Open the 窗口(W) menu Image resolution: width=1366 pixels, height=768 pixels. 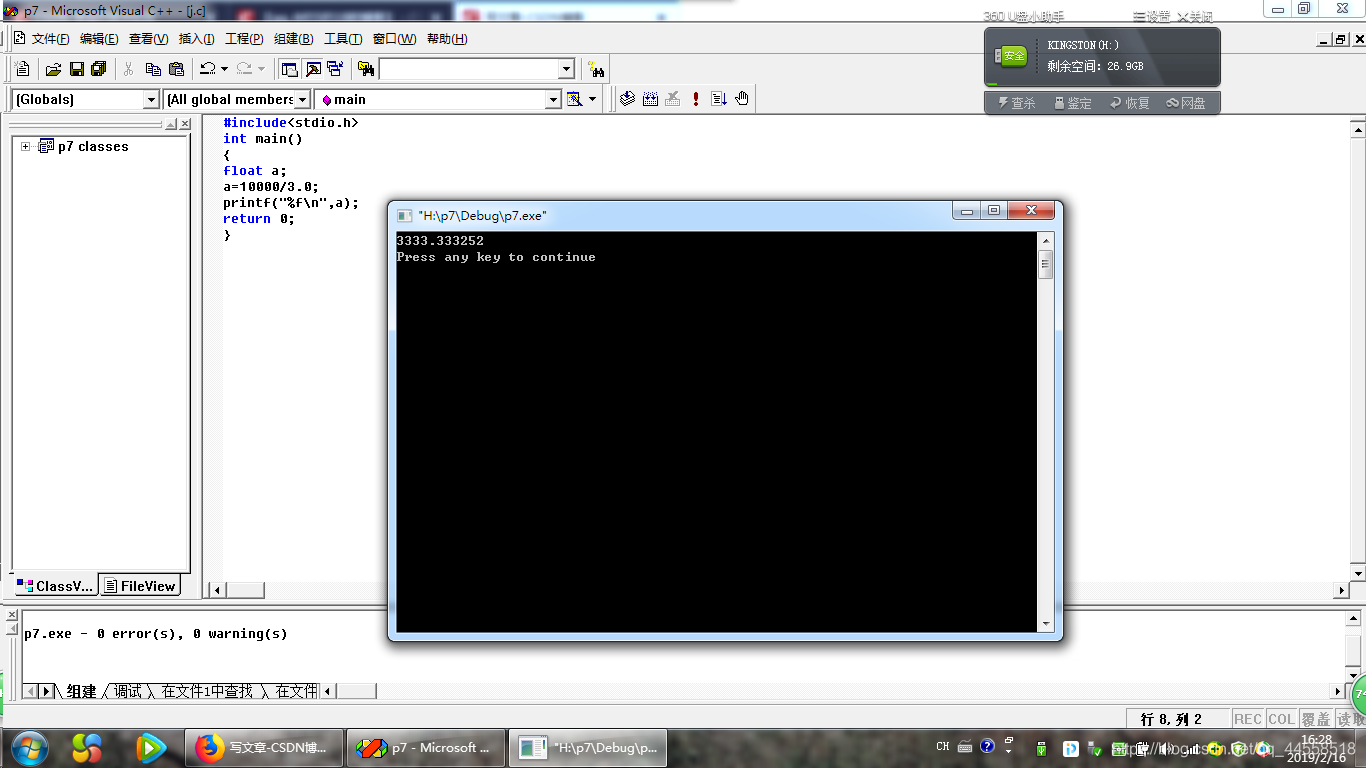pyautogui.click(x=394, y=39)
